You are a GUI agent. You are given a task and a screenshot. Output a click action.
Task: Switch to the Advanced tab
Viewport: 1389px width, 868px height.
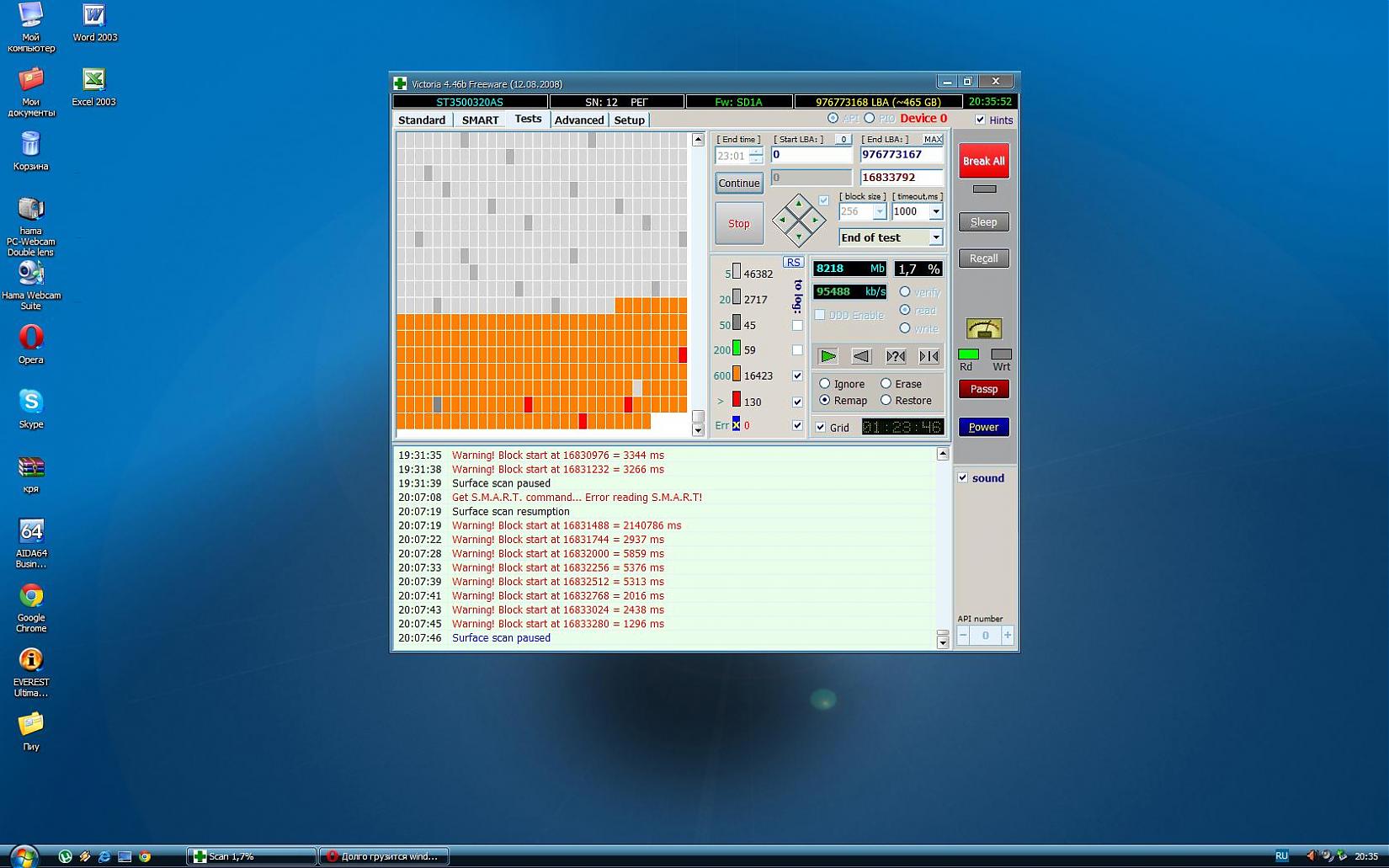[579, 120]
